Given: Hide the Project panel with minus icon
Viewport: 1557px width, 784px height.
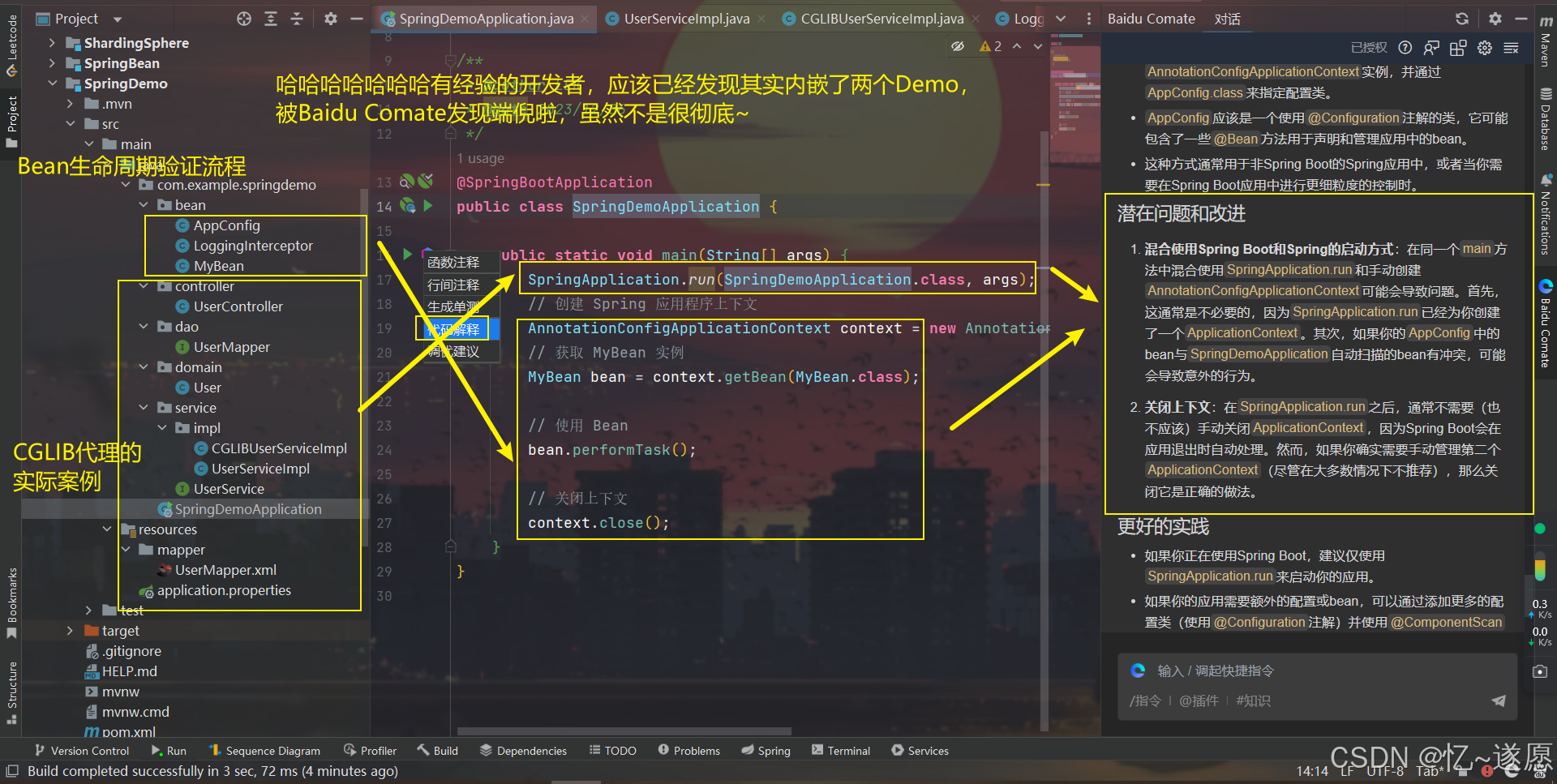Looking at the screenshot, I should point(356,19).
